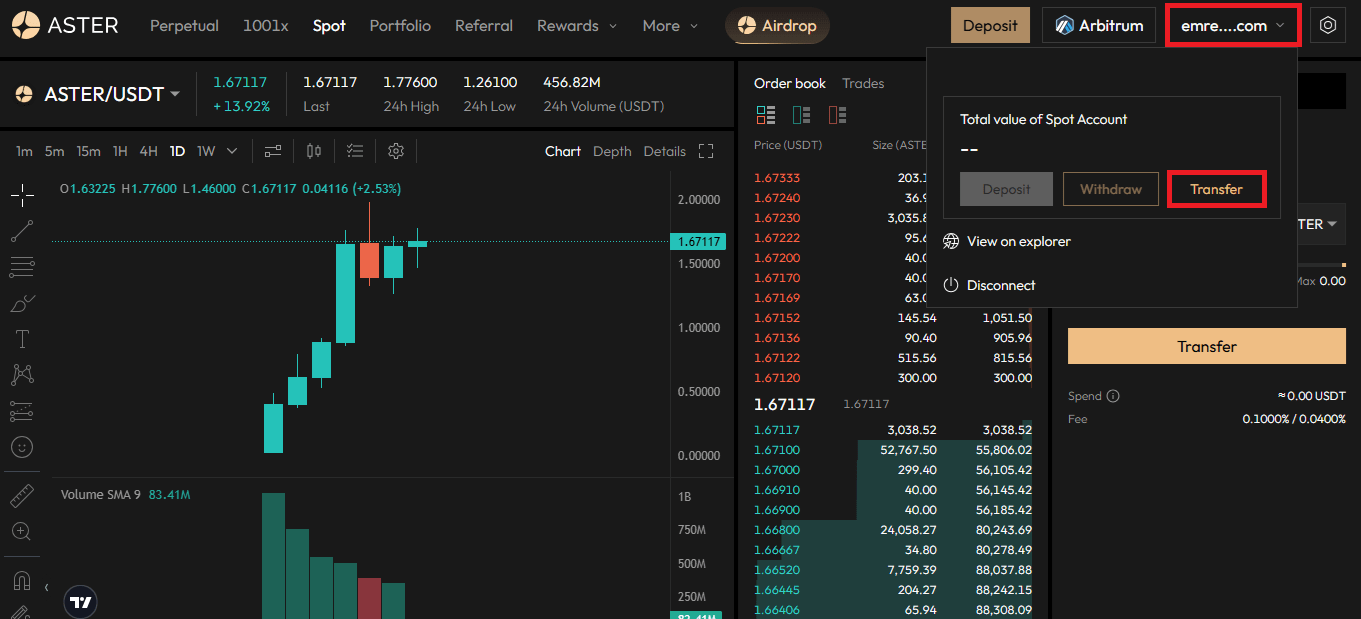The image size is (1361, 619).
Task: Pick the text annotation tool
Action: click(22, 339)
